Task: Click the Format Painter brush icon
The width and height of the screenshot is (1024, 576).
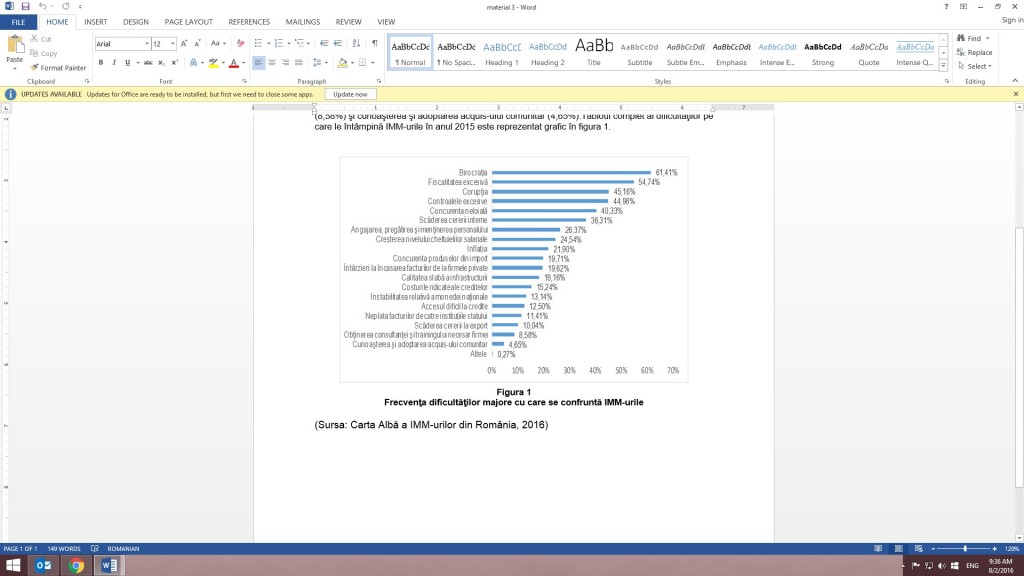Action: coord(35,68)
